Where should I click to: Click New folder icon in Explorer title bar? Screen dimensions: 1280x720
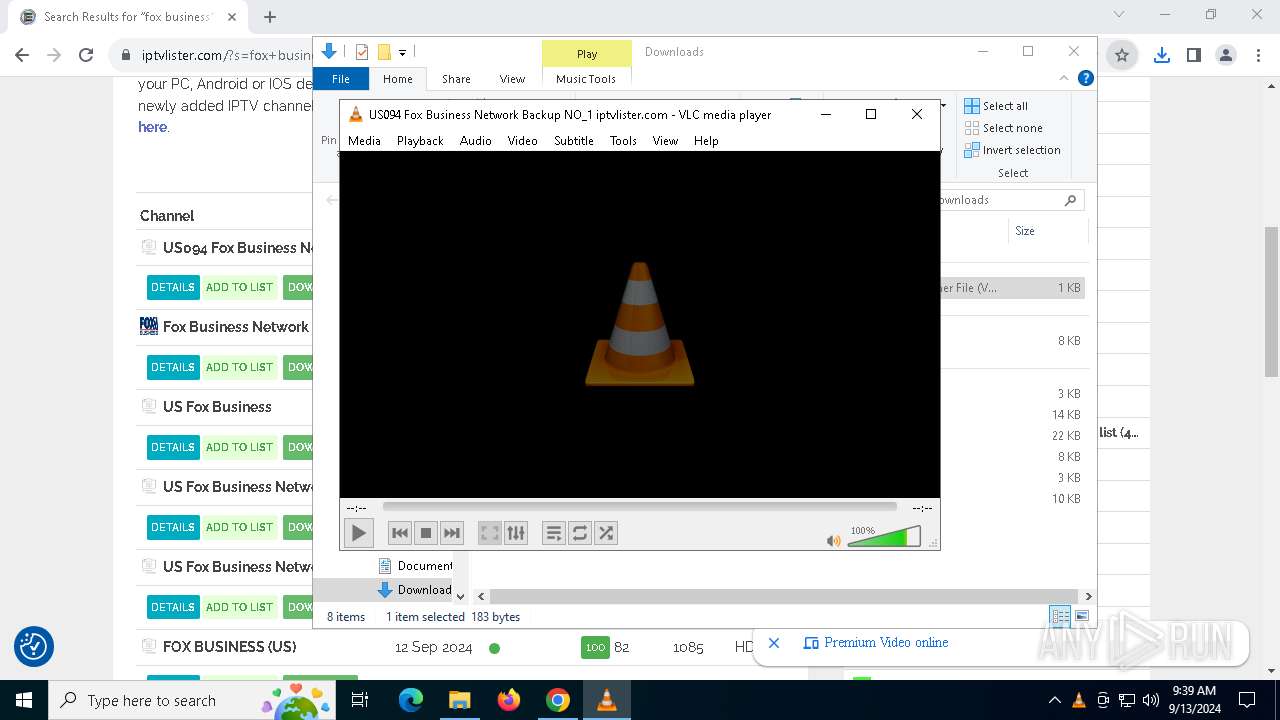(384, 52)
